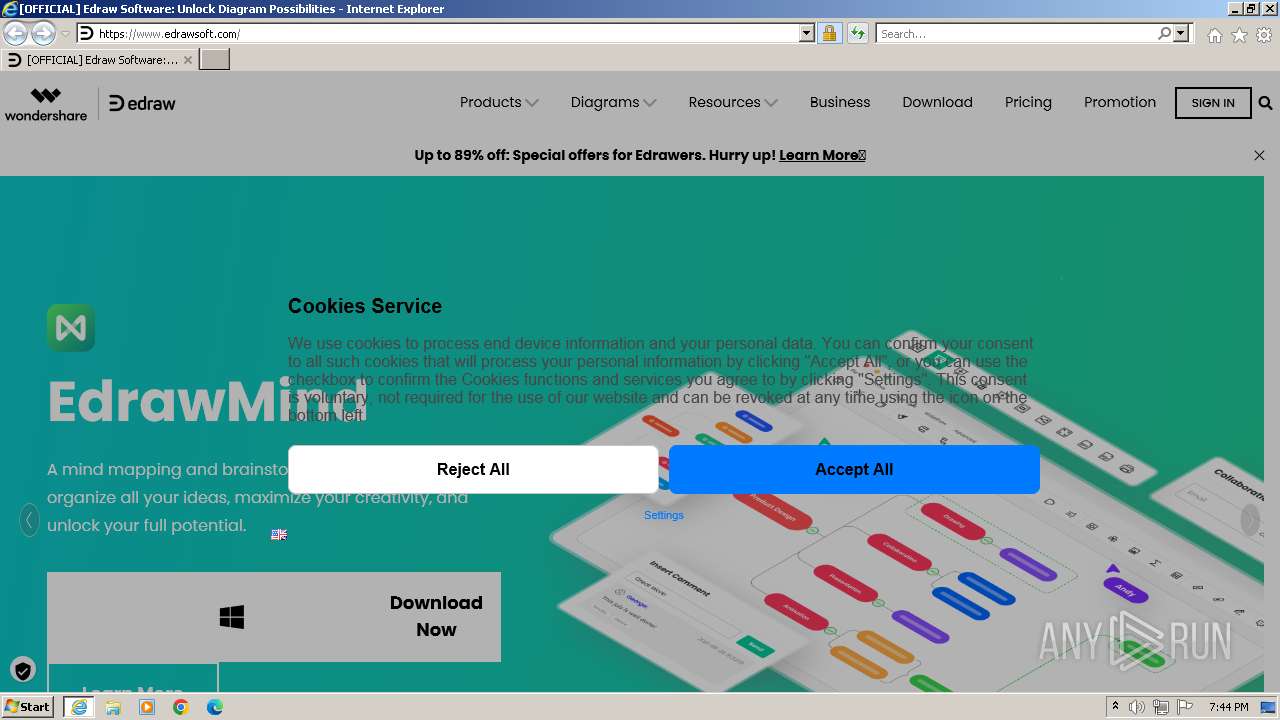The height and width of the screenshot is (720, 1280).
Task: Open a new browser tab
Action: coord(215,60)
